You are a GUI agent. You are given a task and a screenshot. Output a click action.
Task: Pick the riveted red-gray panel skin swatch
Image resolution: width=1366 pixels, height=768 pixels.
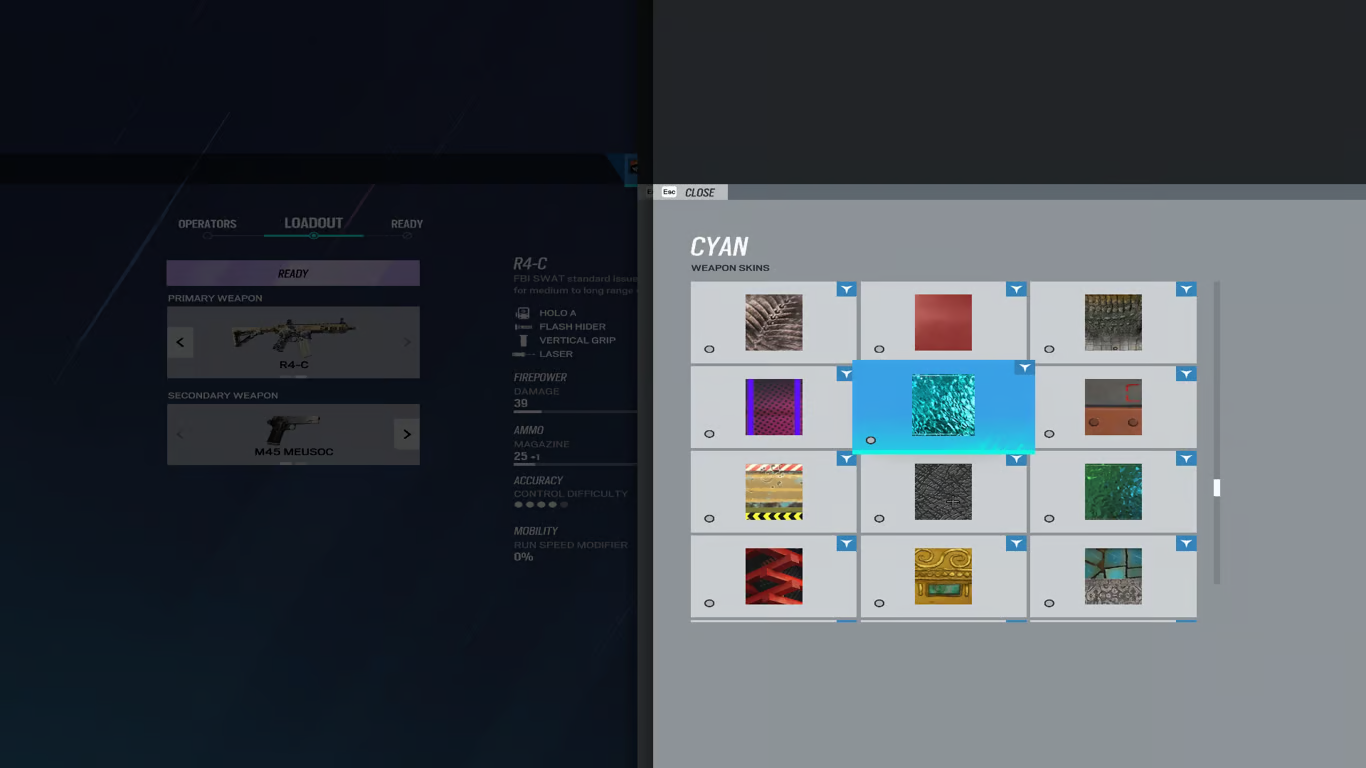pos(1113,407)
